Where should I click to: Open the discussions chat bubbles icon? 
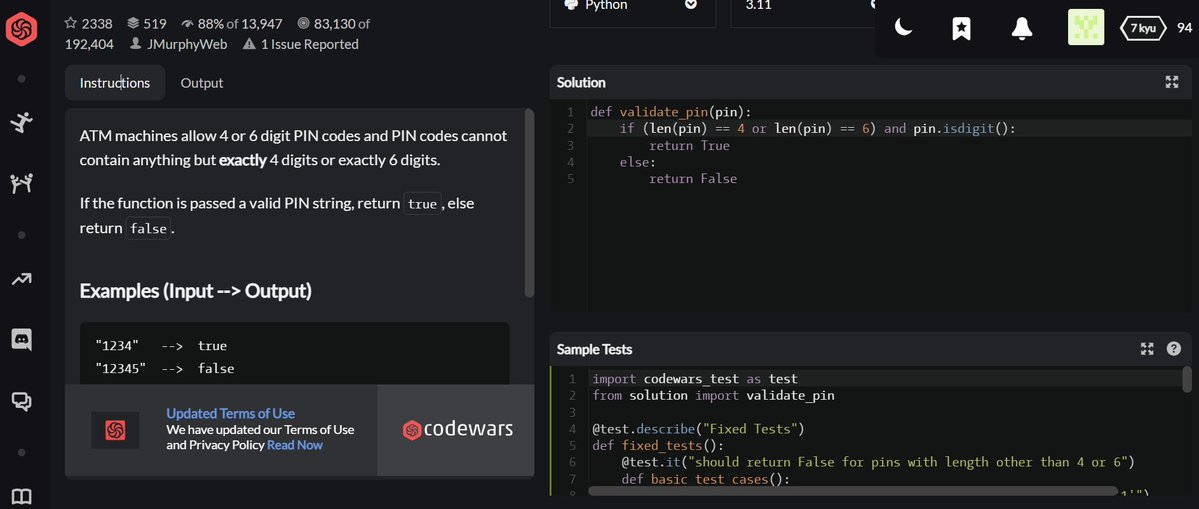tap(21, 400)
